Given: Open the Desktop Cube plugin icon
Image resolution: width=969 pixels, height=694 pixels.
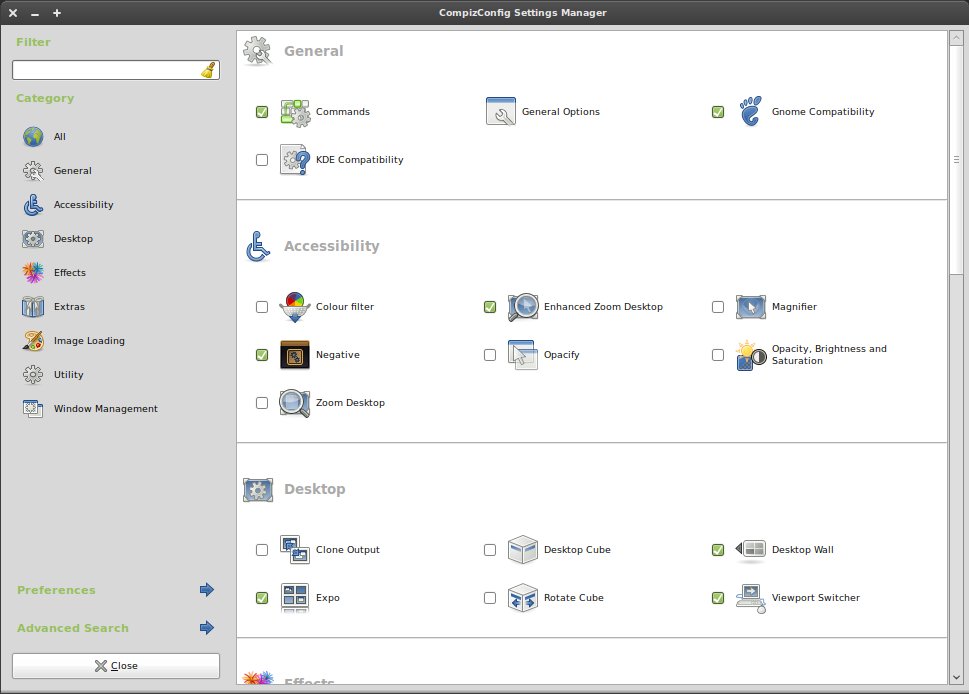Looking at the screenshot, I should click(523, 550).
